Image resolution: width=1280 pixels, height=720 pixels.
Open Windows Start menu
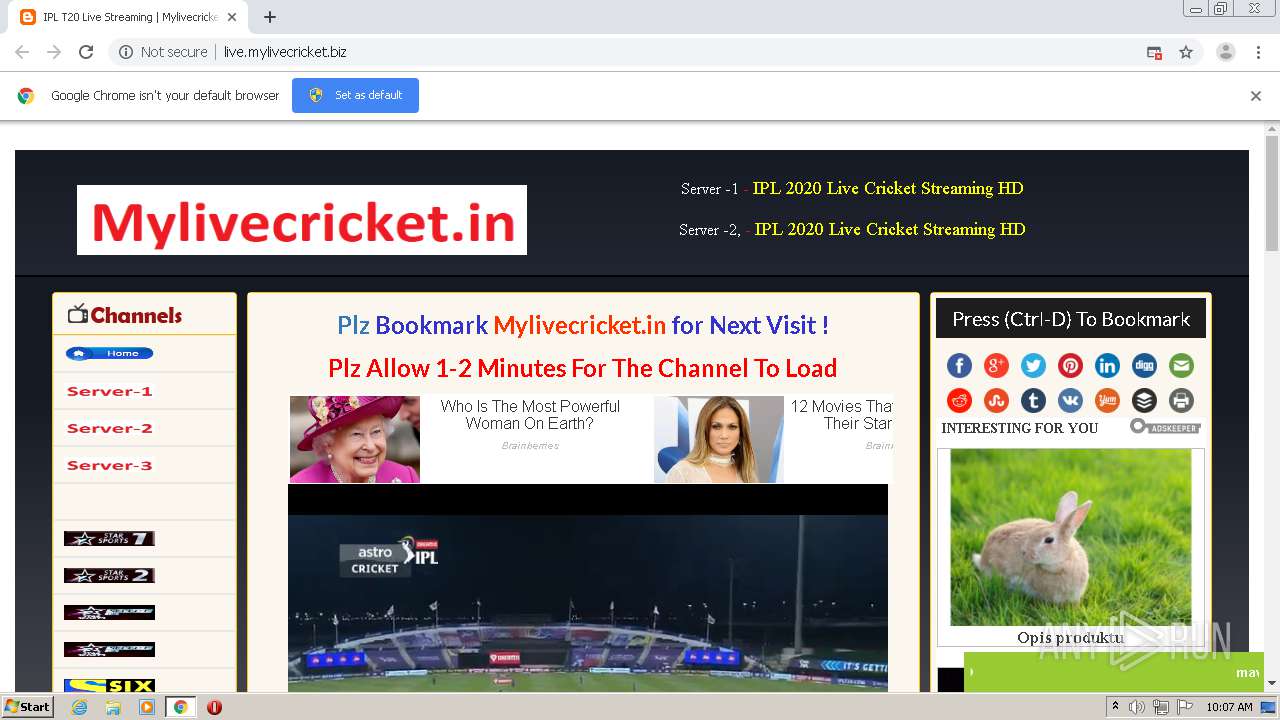(27, 706)
